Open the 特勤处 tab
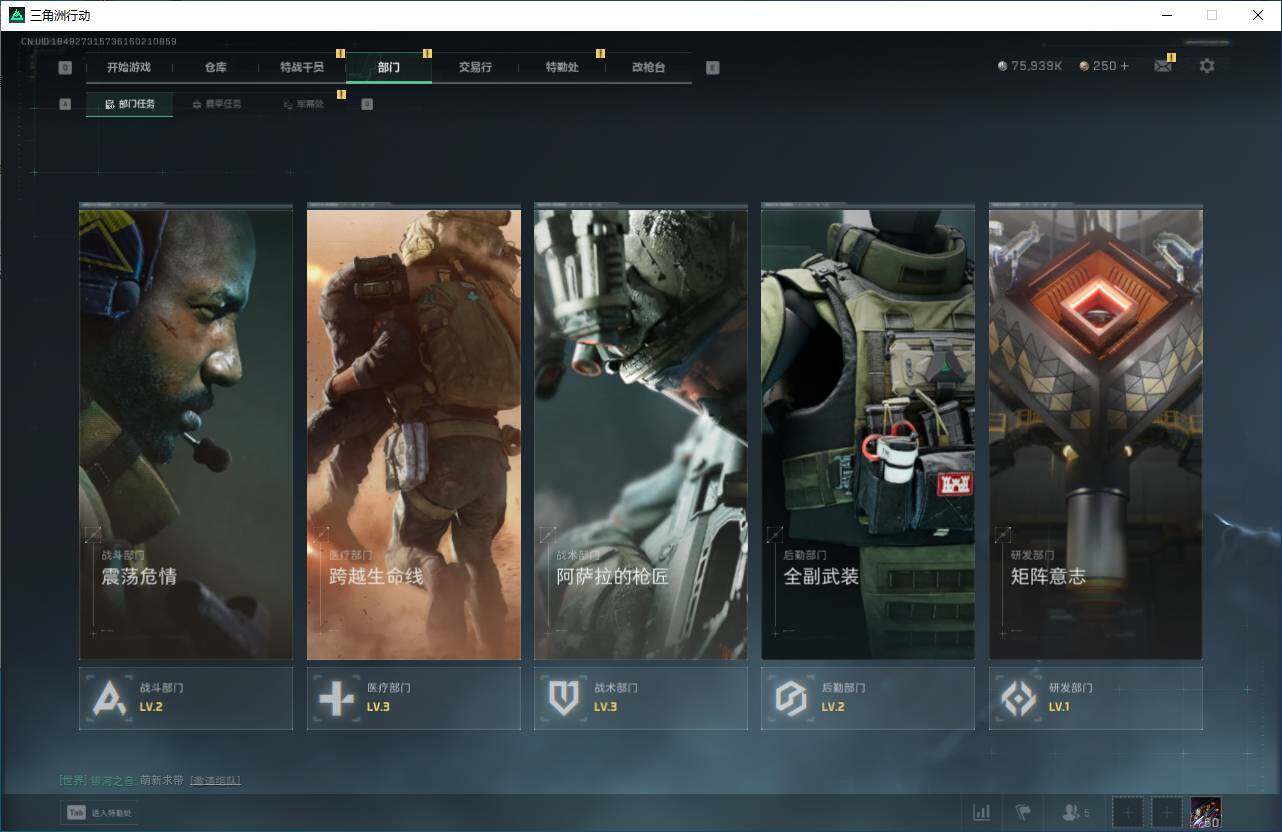1282x832 pixels. [x=561, y=67]
